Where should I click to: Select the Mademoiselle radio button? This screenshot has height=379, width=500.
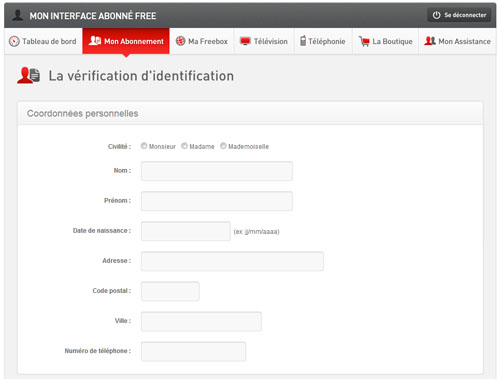pyautogui.click(x=223, y=146)
